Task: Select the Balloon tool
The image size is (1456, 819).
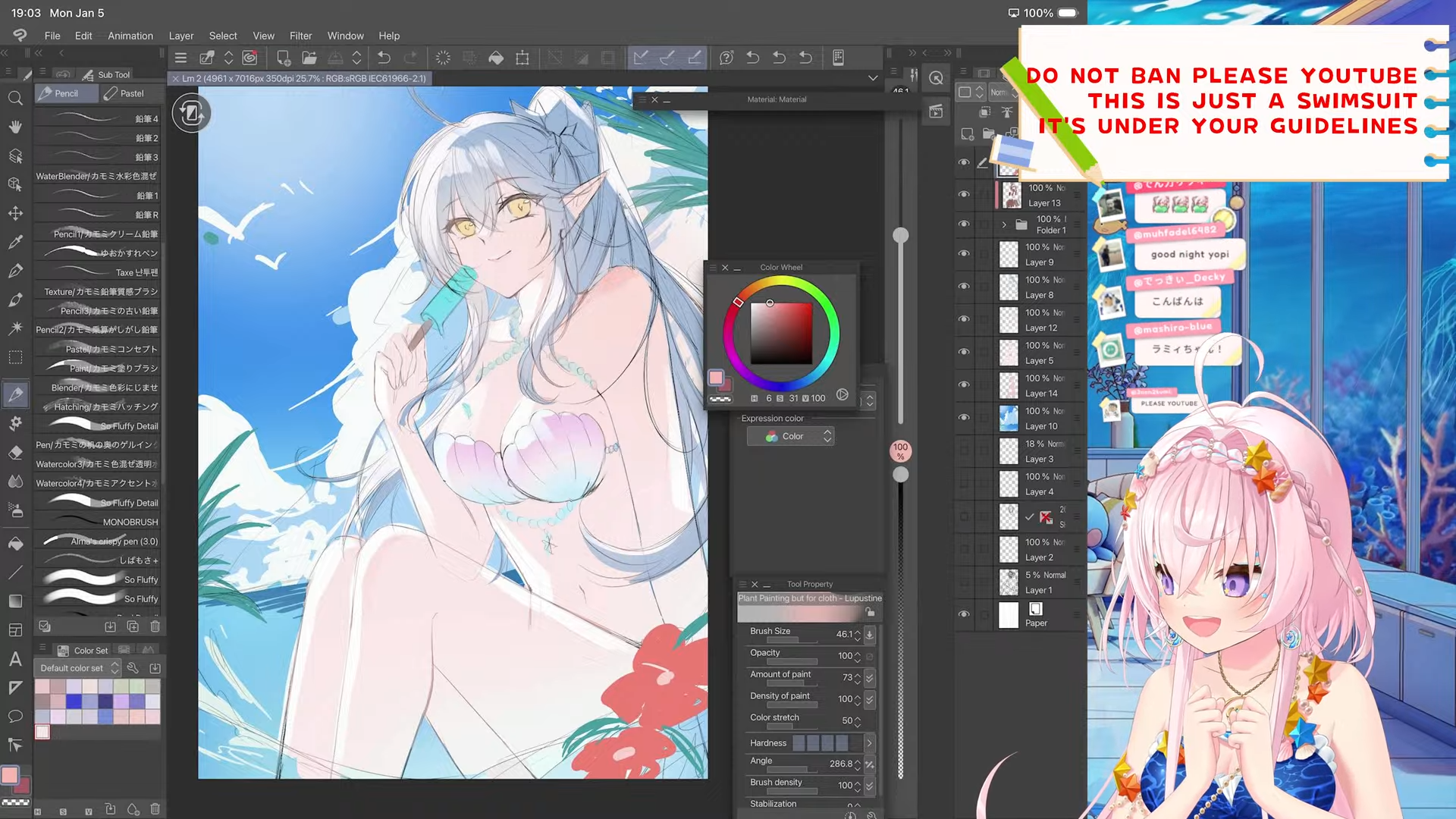Action: [15, 717]
